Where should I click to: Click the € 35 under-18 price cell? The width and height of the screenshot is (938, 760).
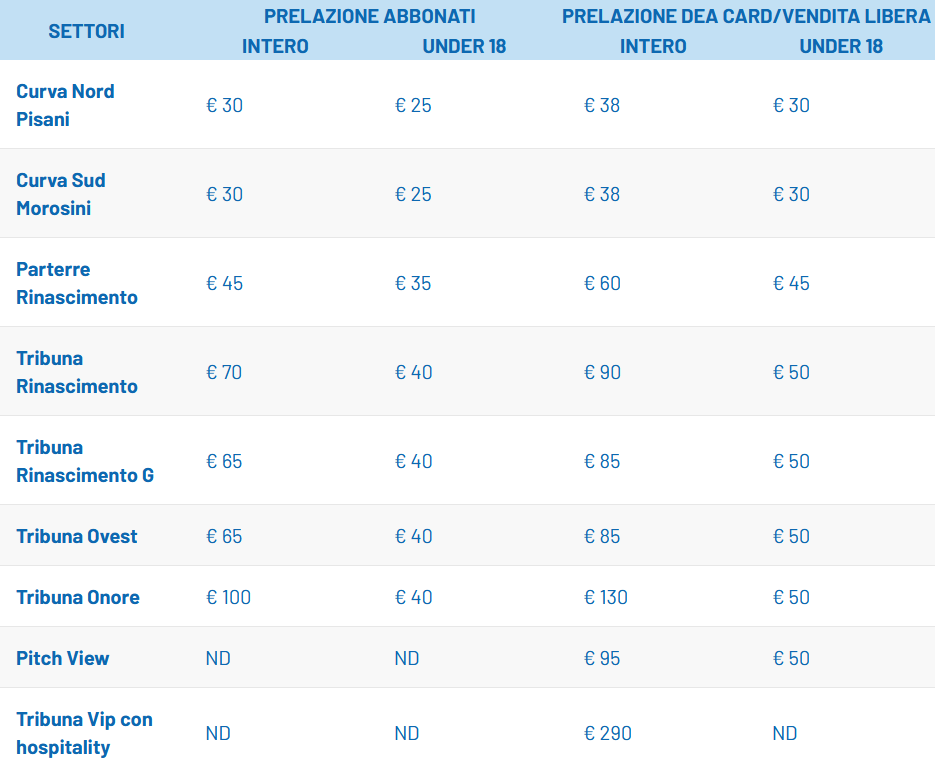point(413,283)
